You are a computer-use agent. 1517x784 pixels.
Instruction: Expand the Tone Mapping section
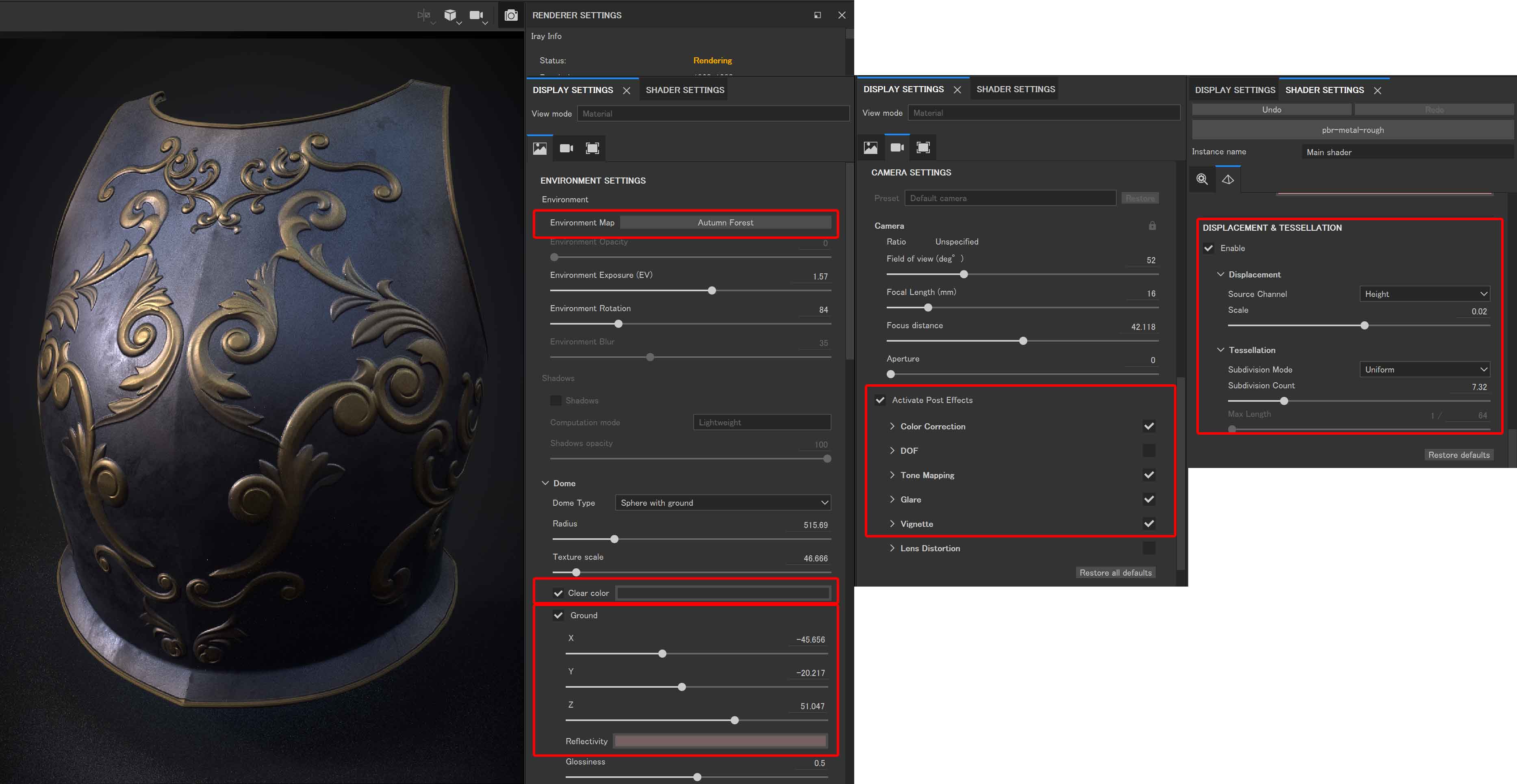tap(927, 475)
